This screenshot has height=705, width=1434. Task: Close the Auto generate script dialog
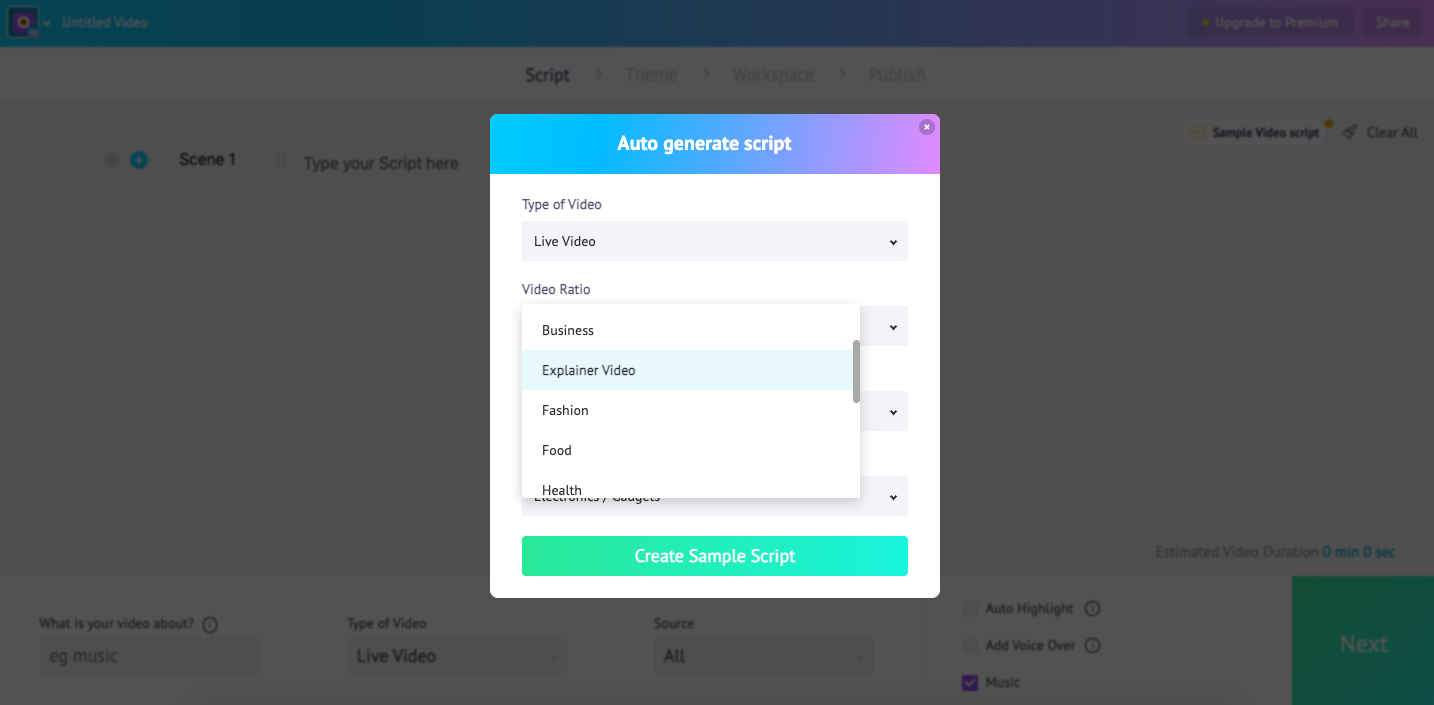(927, 127)
